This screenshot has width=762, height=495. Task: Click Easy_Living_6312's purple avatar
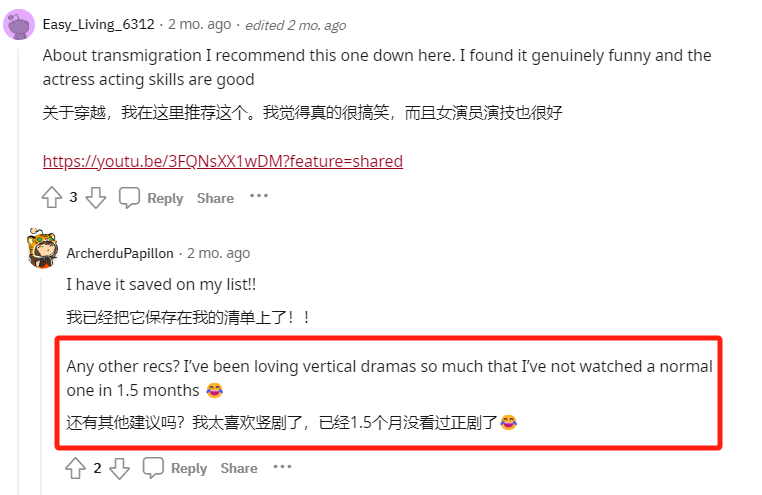pos(19,24)
